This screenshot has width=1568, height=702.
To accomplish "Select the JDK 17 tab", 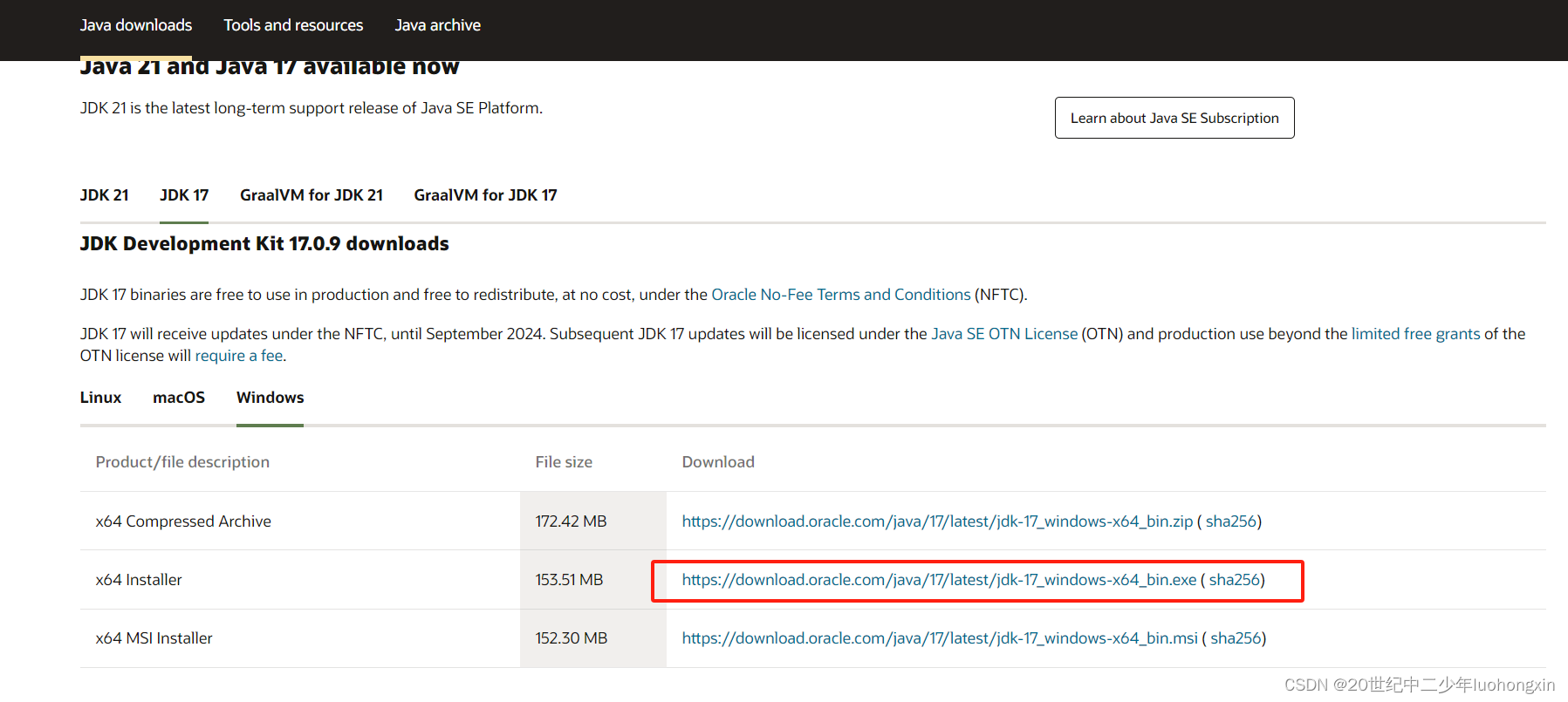I will point(184,195).
